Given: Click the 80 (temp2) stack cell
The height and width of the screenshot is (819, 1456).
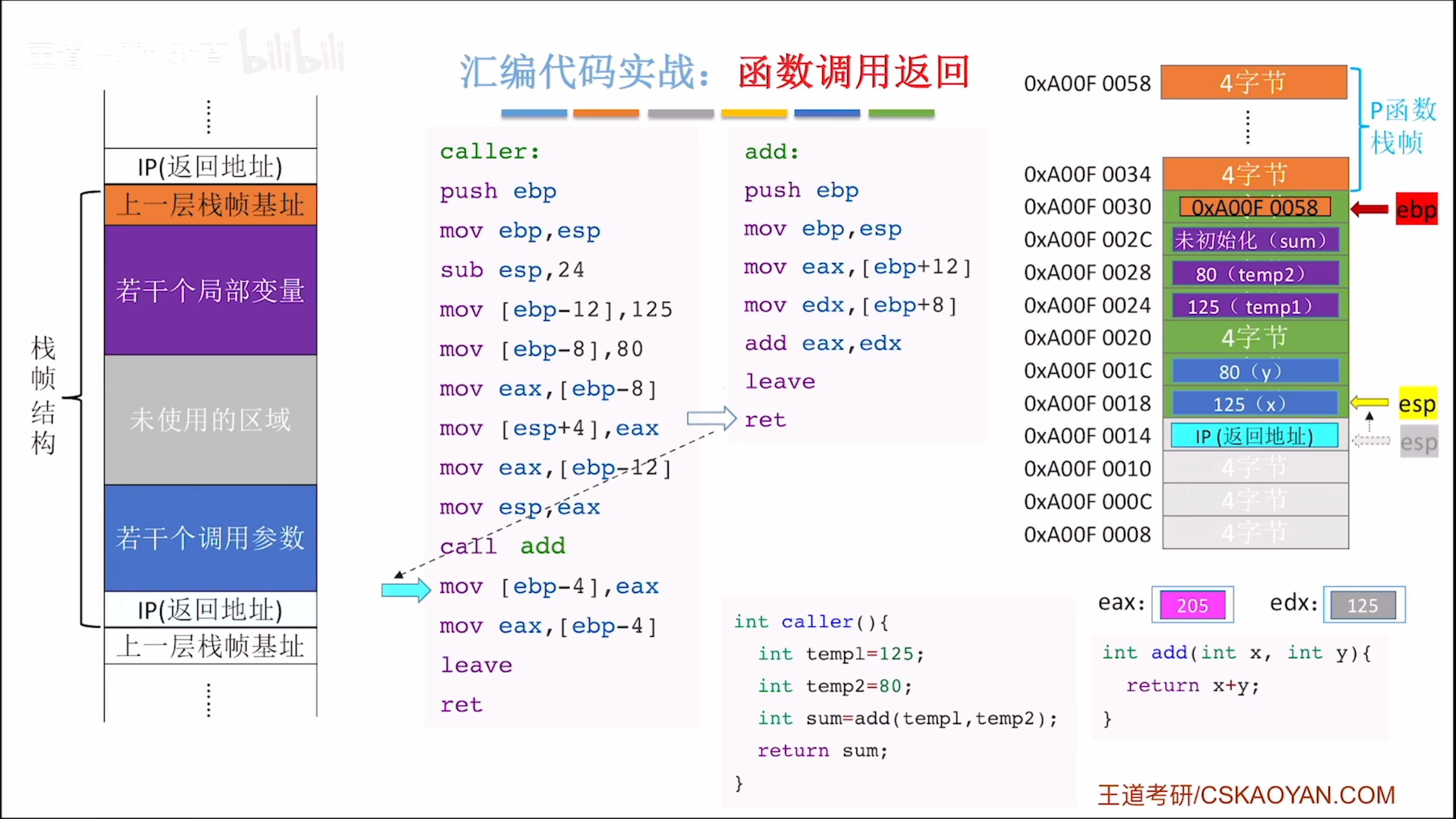Looking at the screenshot, I should click(1255, 274).
